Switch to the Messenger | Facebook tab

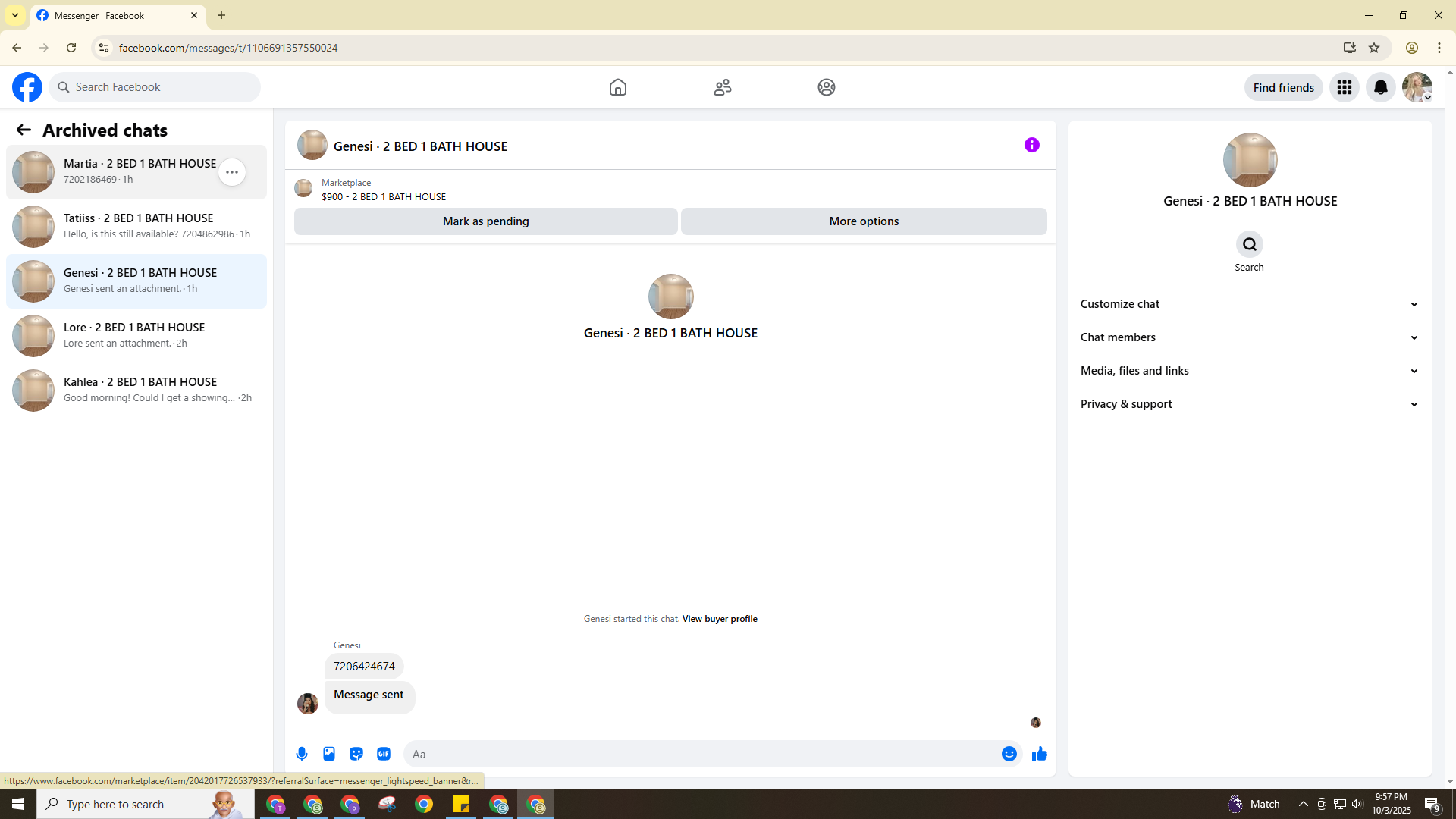coord(118,15)
